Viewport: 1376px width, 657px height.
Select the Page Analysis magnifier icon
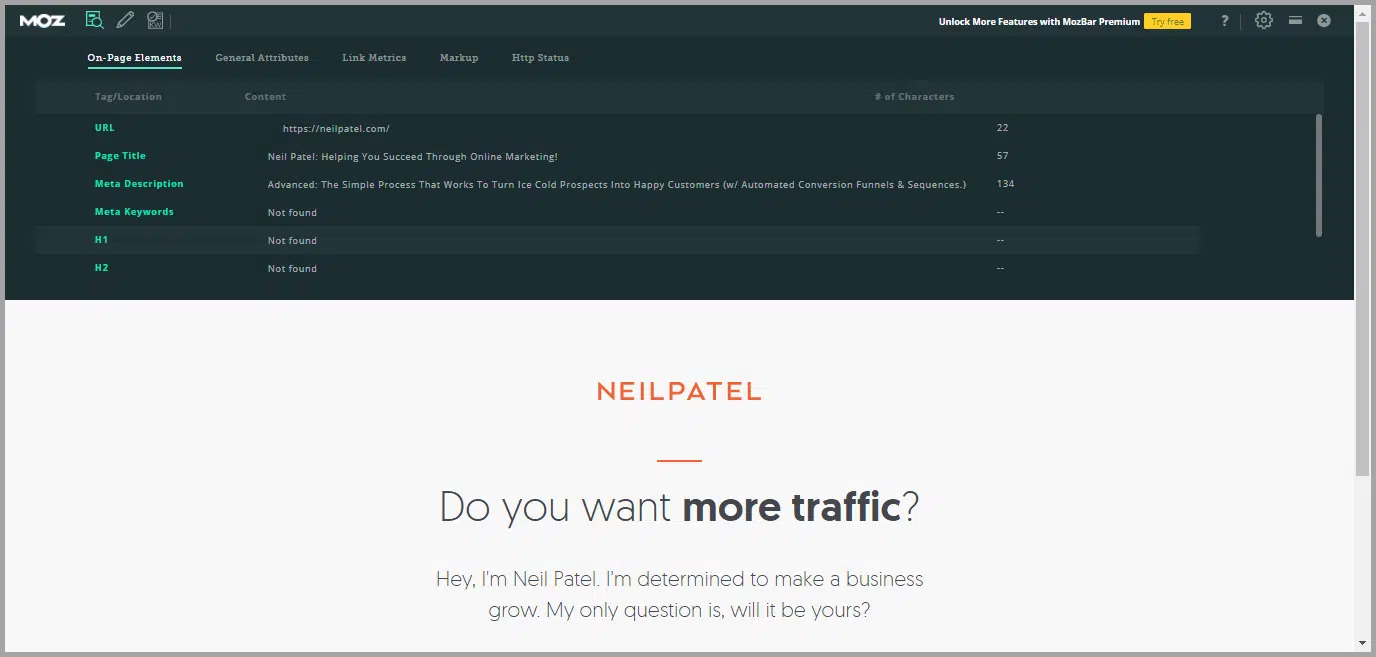click(x=94, y=20)
